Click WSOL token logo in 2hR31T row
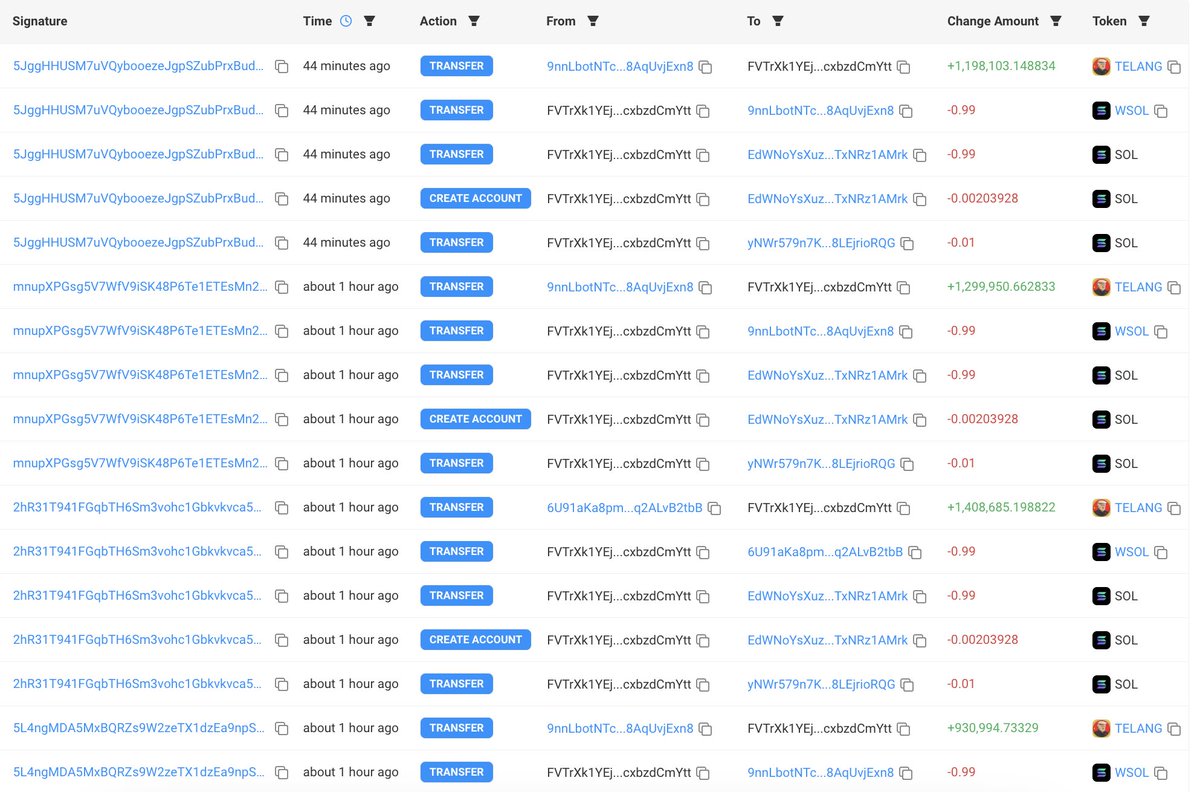The width and height of the screenshot is (1200, 792). coord(1101,551)
